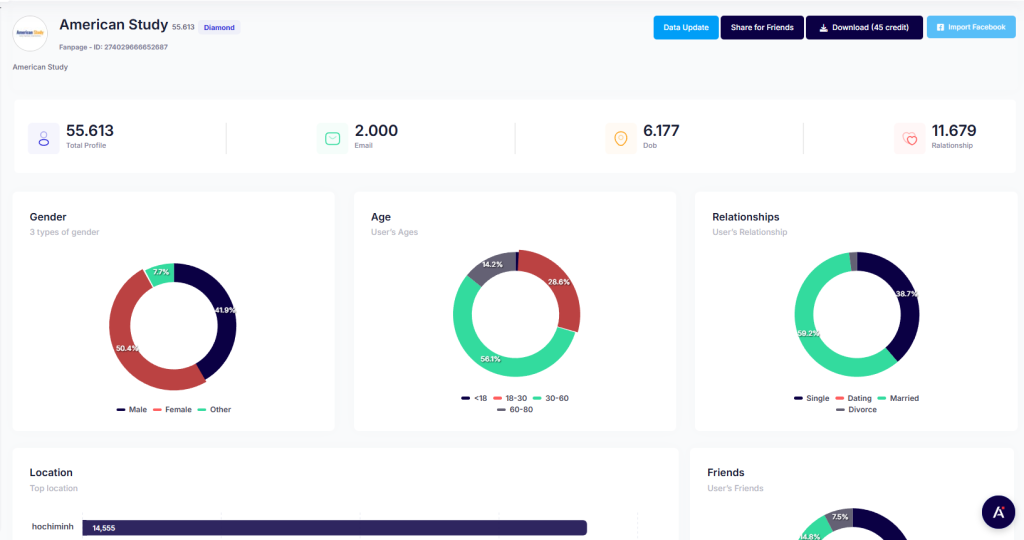Click the 59.2% Married relationship segment
This screenshot has height=540, width=1024.
807,333
